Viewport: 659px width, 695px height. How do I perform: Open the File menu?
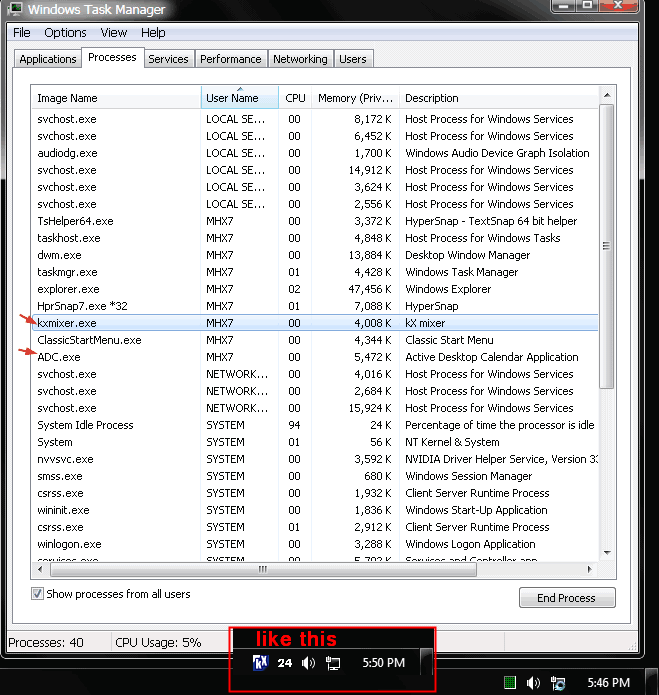pyautogui.click(x=22, y=33)
